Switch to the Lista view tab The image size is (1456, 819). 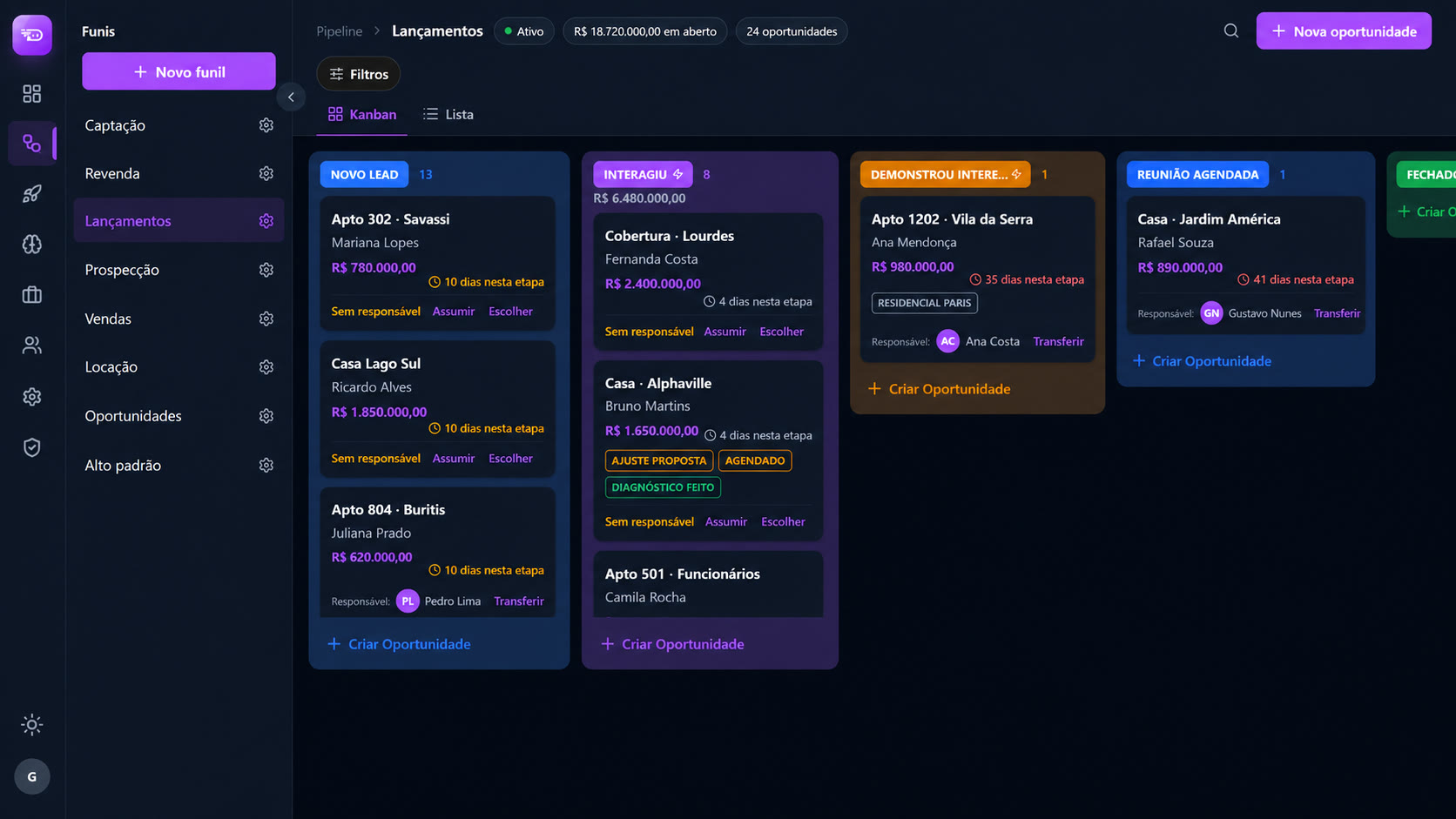coord(448,114)
